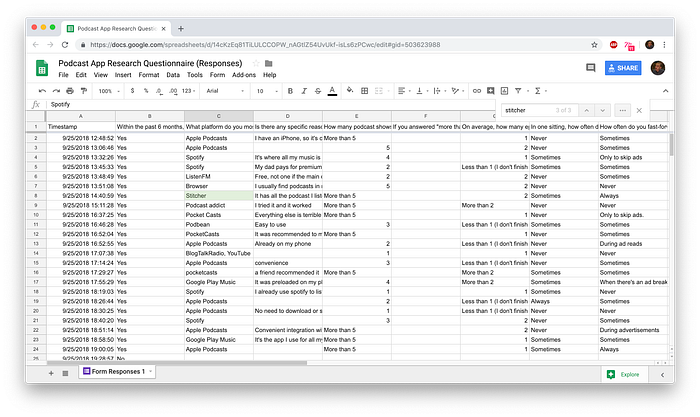Open the functions sigma menu
Viewport: 700px width, 417px height.
click(x=540, y=91)
